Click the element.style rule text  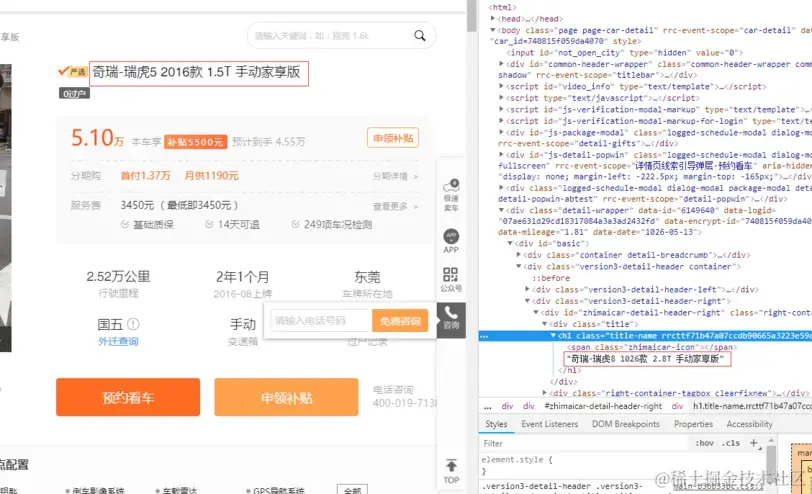pyautogui.click(x=517, y=459)
